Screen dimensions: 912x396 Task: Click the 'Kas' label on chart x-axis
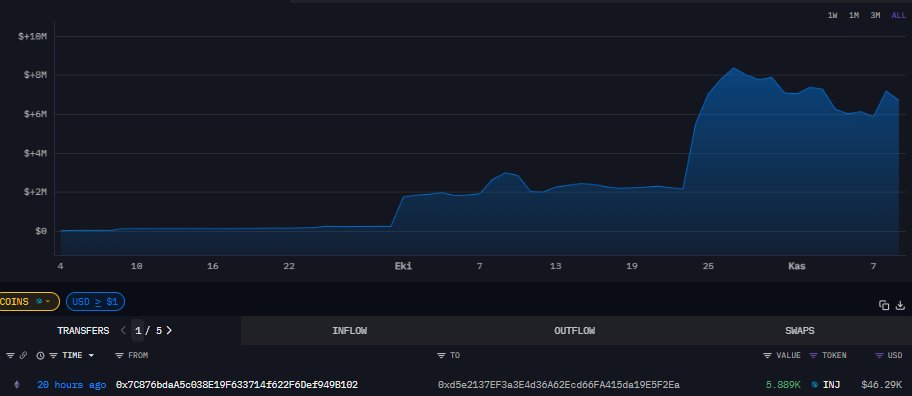pyautogui.click(x=797, y=266)
